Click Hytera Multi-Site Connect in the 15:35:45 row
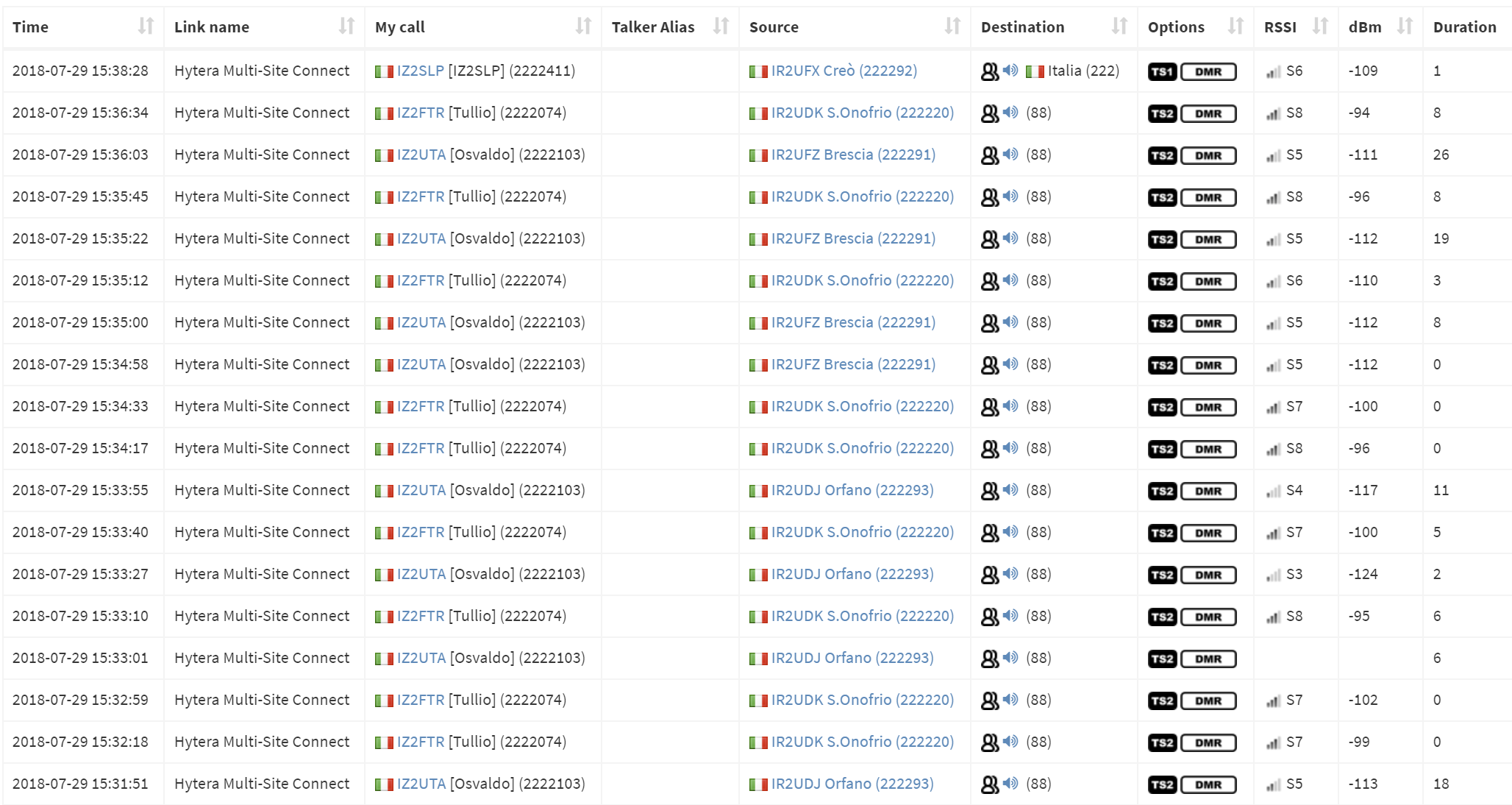 pos(262,196)
